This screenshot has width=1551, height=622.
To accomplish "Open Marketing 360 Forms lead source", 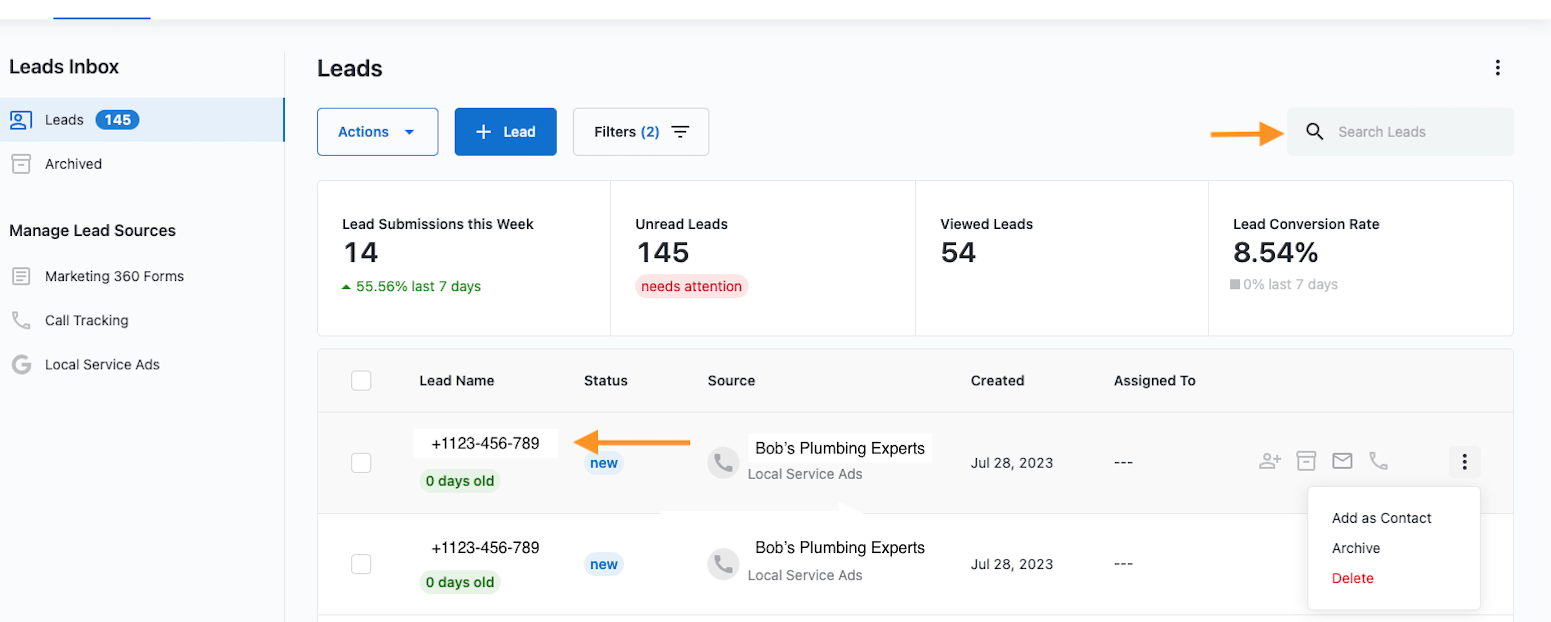I will tap(114, 276).
